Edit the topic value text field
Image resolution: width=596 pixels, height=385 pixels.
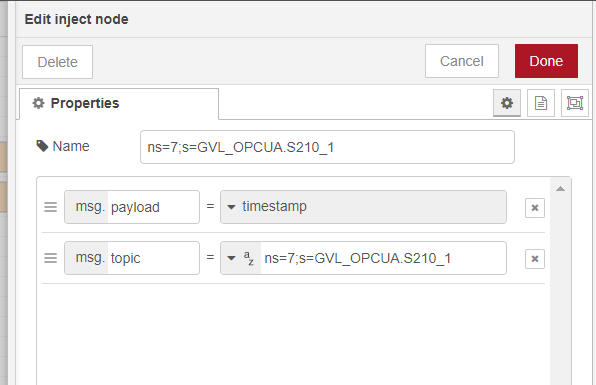coord(383,258)
